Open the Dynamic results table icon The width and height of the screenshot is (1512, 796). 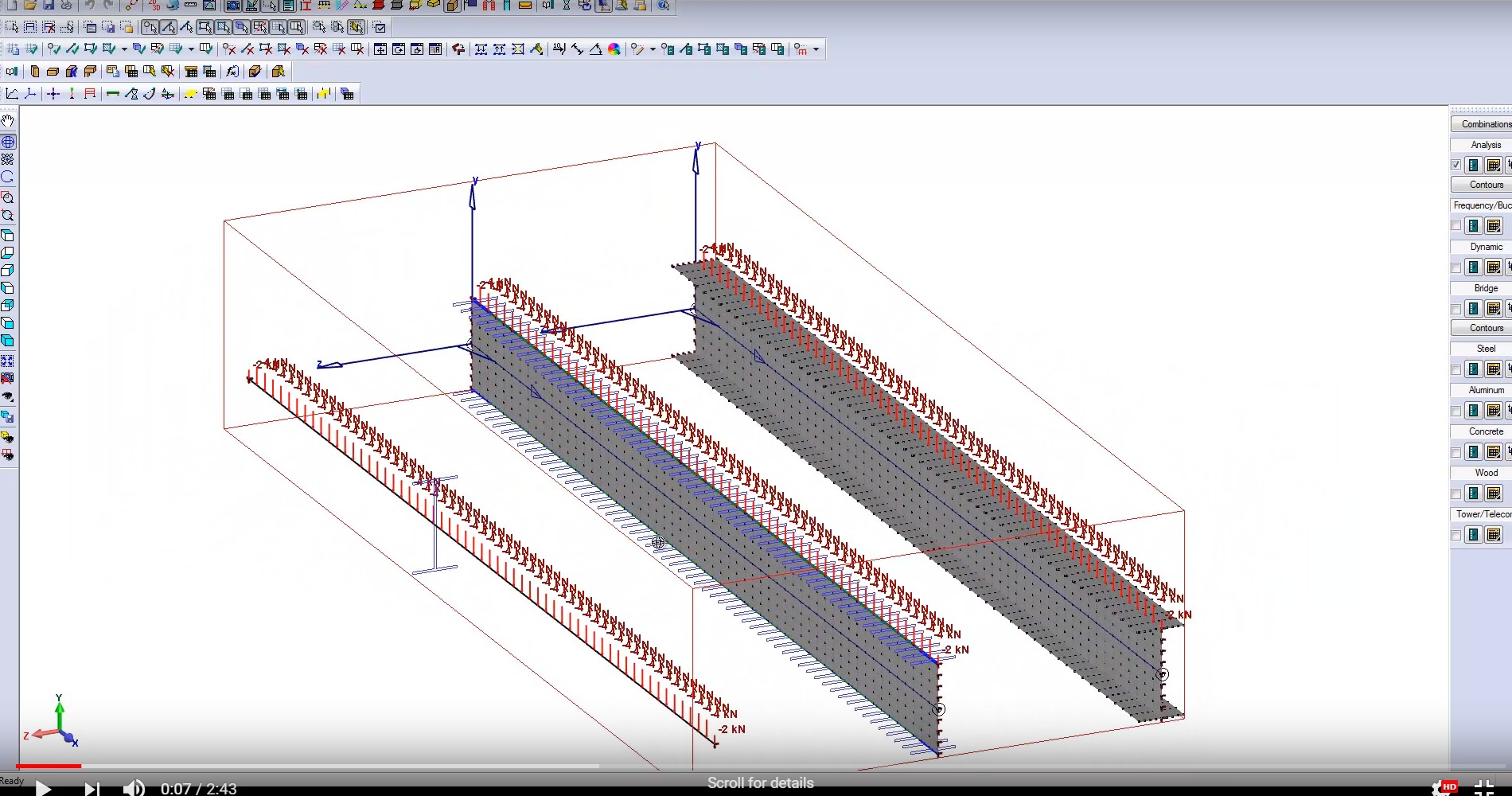(x=1494, y=267)
